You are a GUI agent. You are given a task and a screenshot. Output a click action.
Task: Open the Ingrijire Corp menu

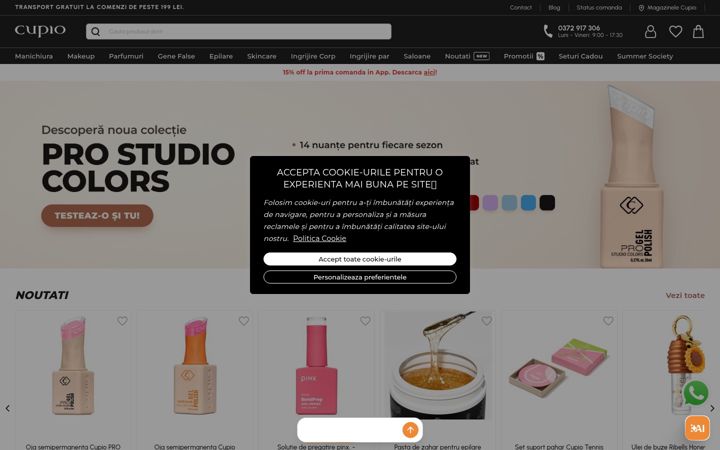click(x=313, y=56)
